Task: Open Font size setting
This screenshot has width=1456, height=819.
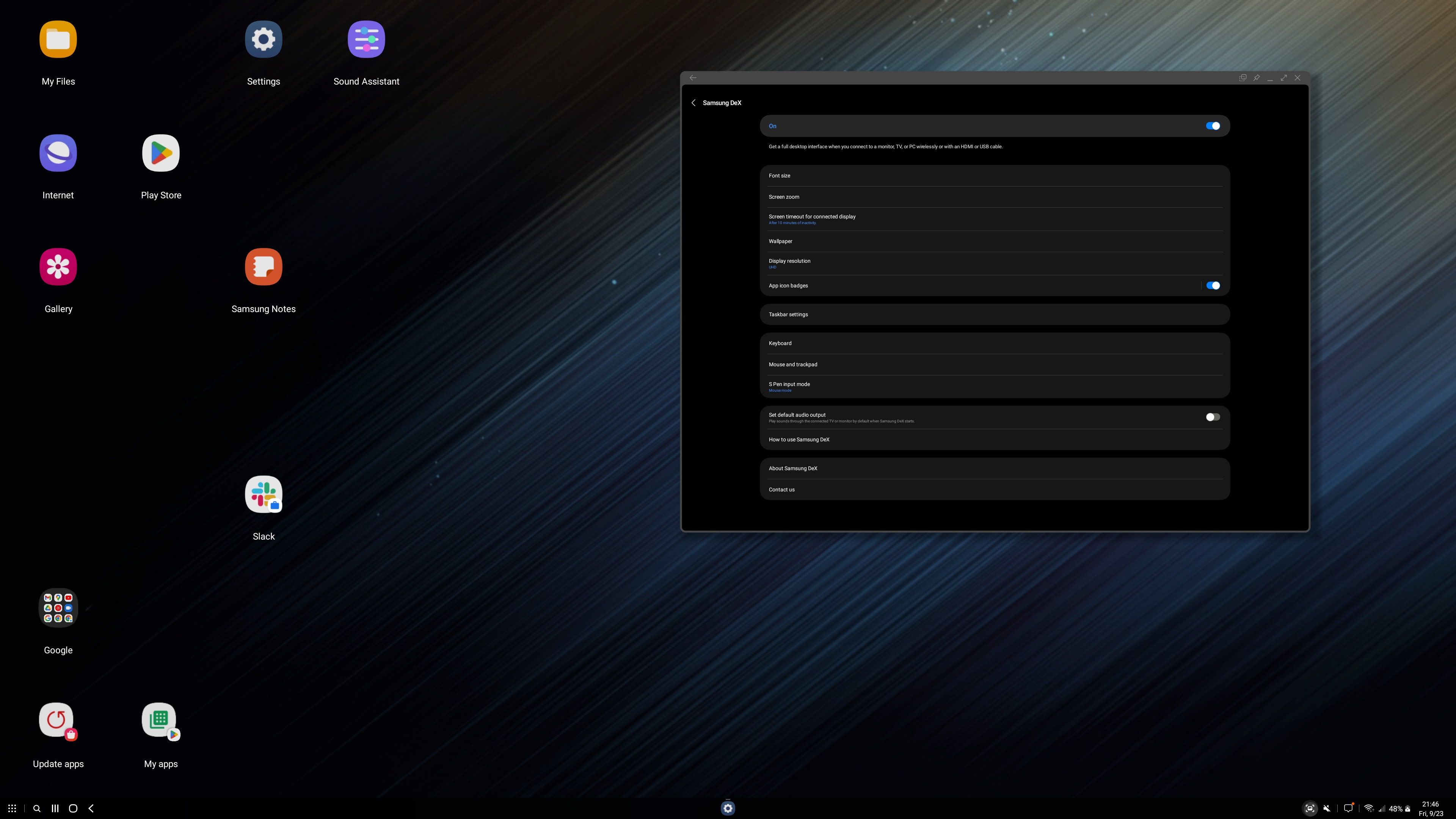Action: coord(995,176)
